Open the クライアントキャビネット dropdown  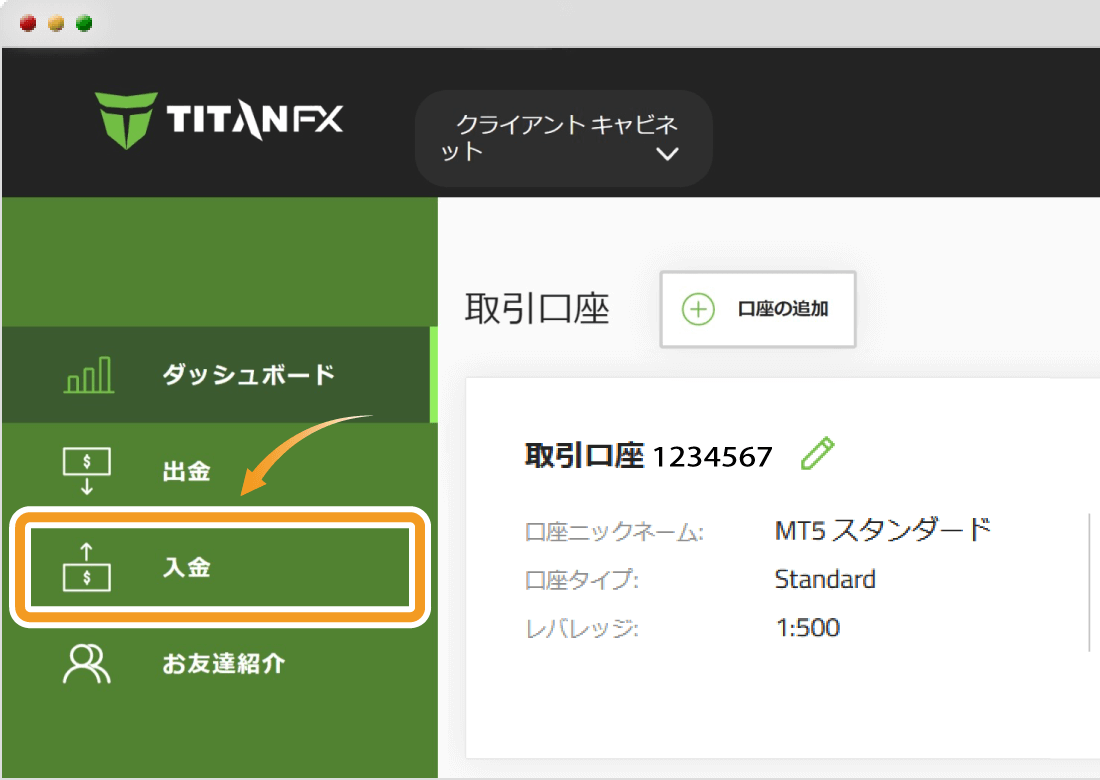point(563,138)
